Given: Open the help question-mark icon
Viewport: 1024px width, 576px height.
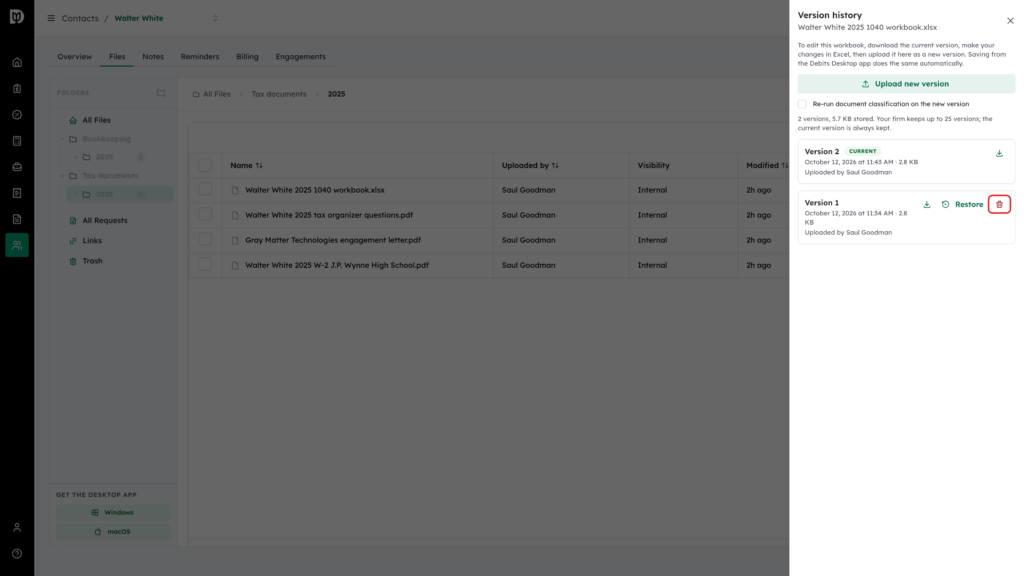Looking at the screenshot, I should click(x=17, y=554).
